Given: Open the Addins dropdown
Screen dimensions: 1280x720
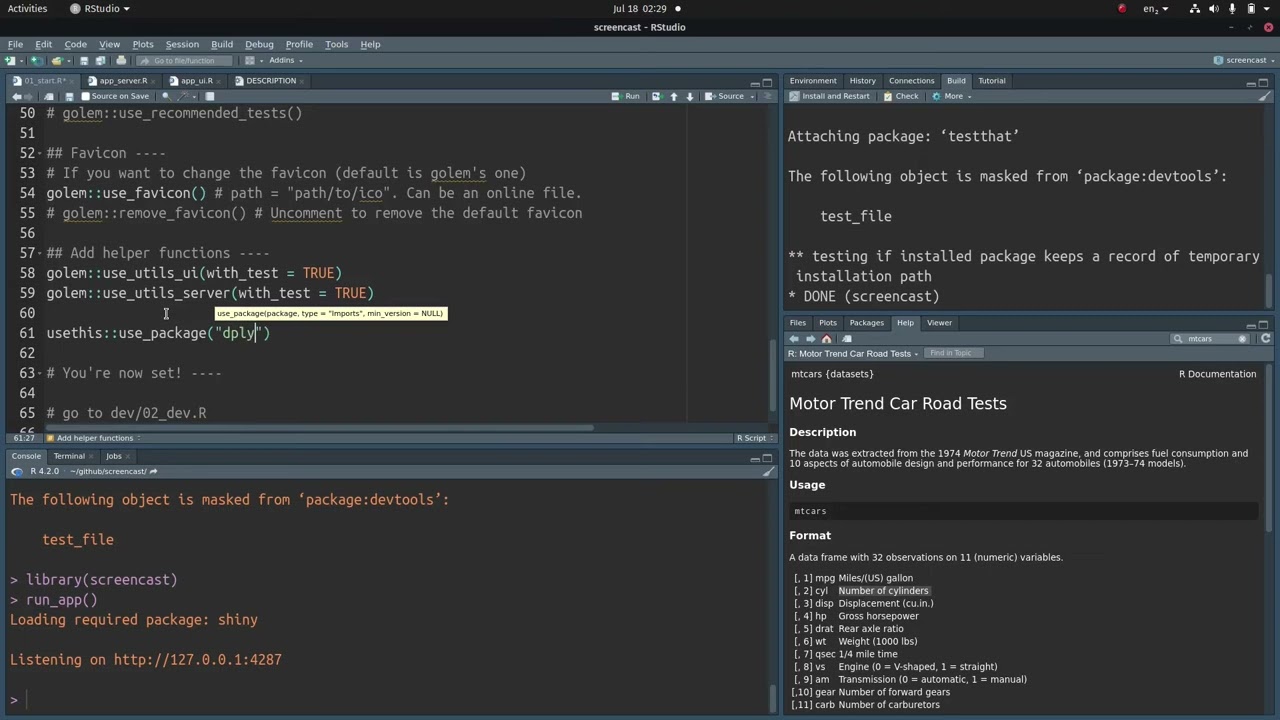Looking at the screenshot, I should tap(285, 61).
